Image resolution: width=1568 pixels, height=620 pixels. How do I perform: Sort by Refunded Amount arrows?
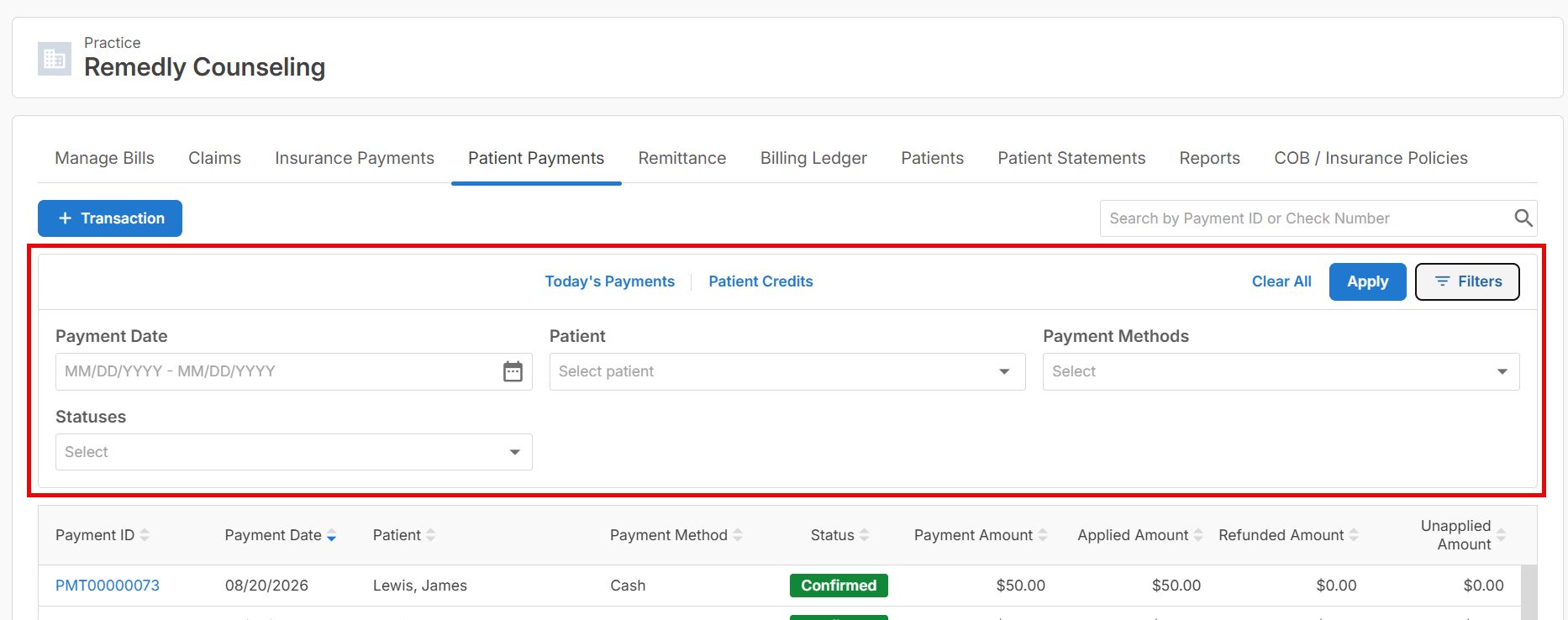(1354, 535)
